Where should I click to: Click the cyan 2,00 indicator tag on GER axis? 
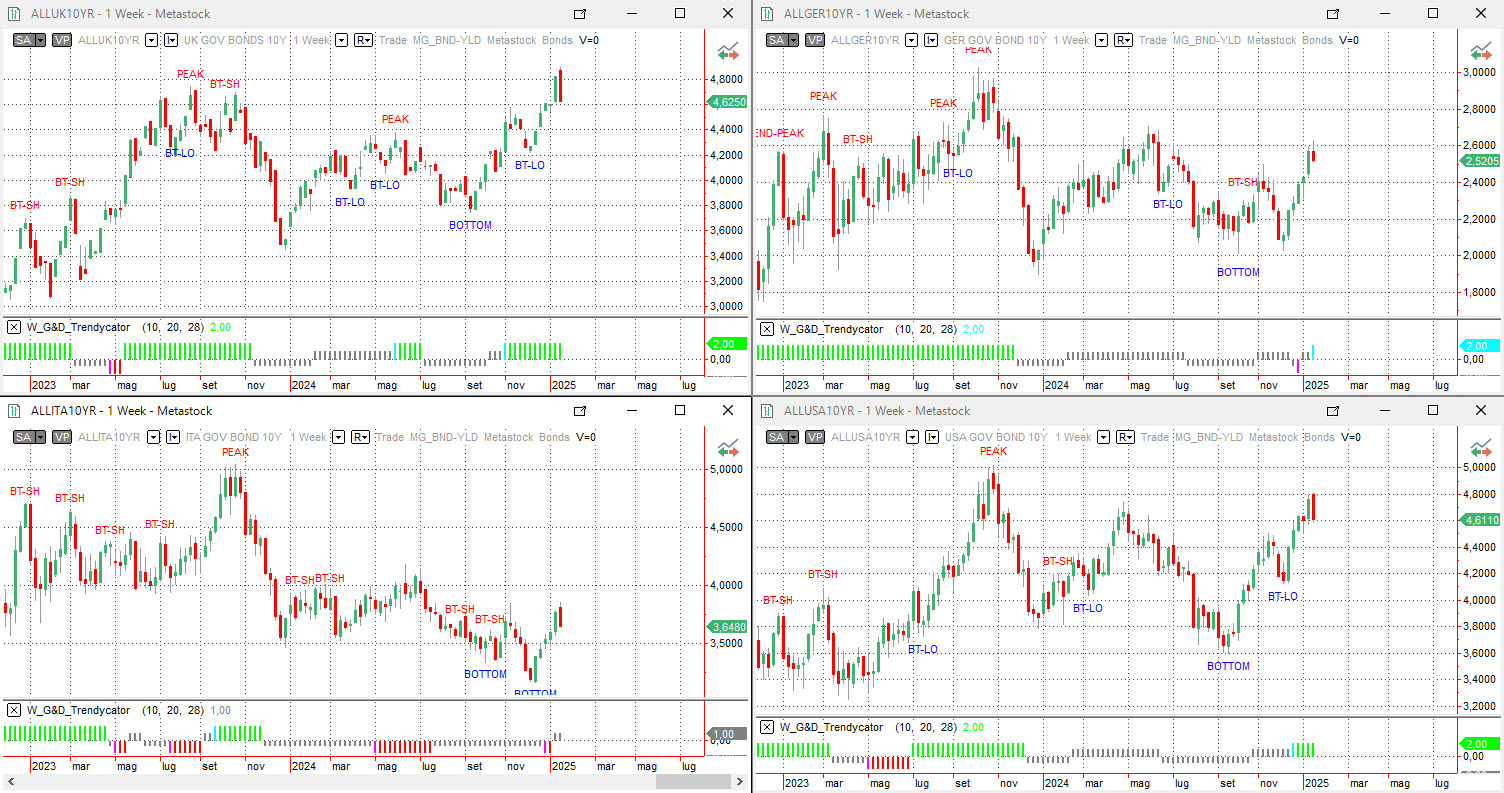pos(1480,346)
